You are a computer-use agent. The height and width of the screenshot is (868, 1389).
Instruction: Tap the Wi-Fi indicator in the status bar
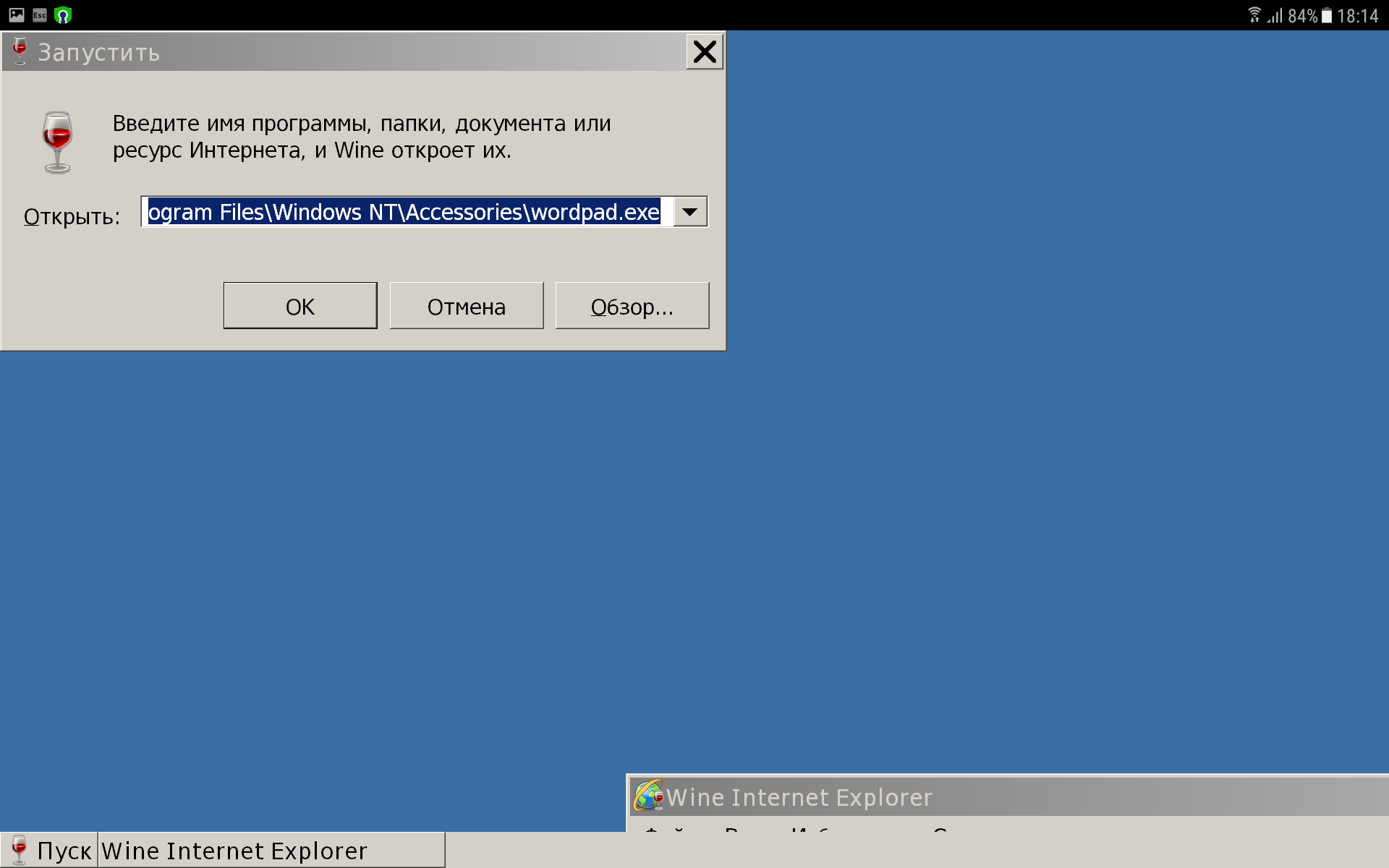coord(1254,15)
